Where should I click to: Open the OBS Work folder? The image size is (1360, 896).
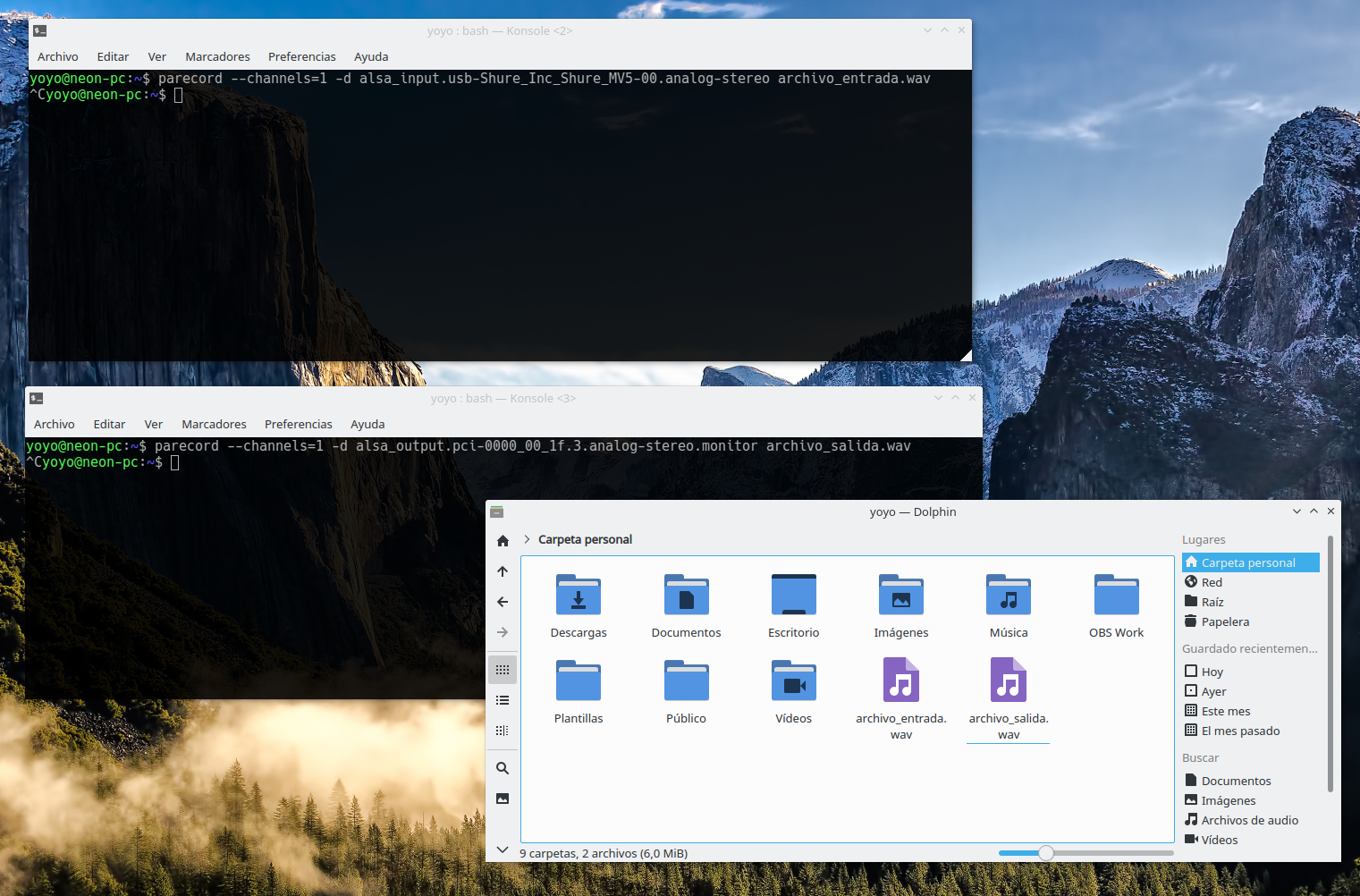coord(1116,596)
